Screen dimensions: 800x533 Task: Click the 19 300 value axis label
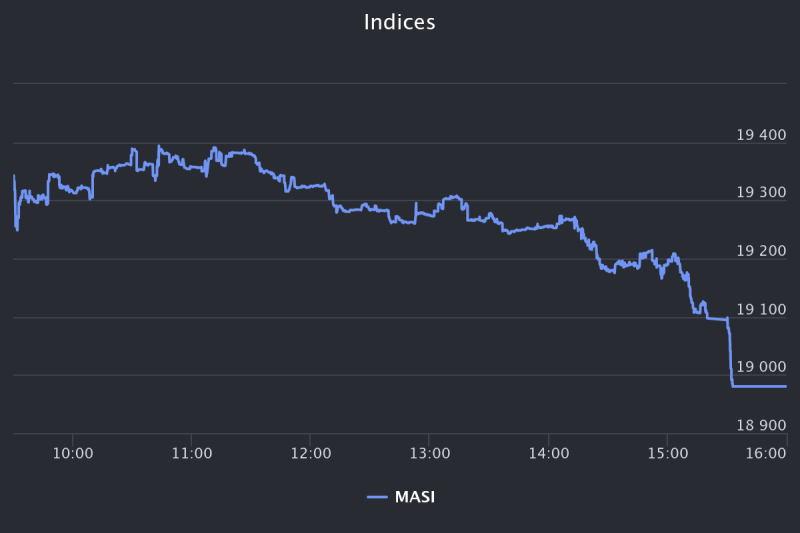click(x=760, y=193)
